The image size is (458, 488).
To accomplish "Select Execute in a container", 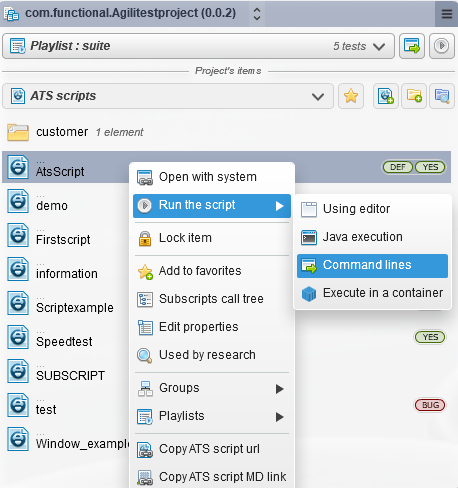I will pyautogui.click(x=372, y=293).
